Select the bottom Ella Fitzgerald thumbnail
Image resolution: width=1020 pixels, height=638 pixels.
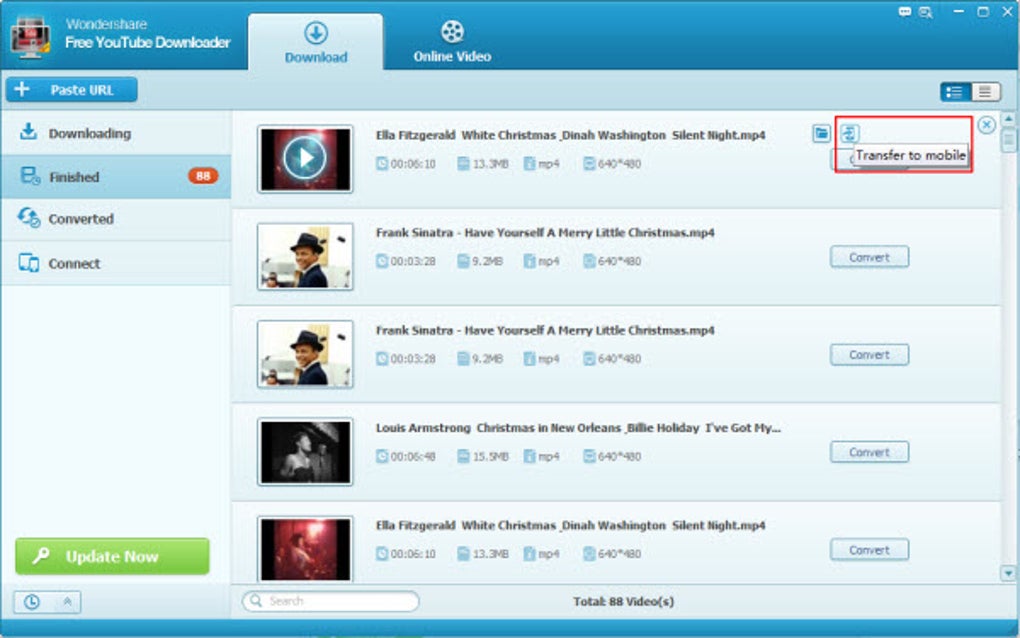click(x=304, y=549)
